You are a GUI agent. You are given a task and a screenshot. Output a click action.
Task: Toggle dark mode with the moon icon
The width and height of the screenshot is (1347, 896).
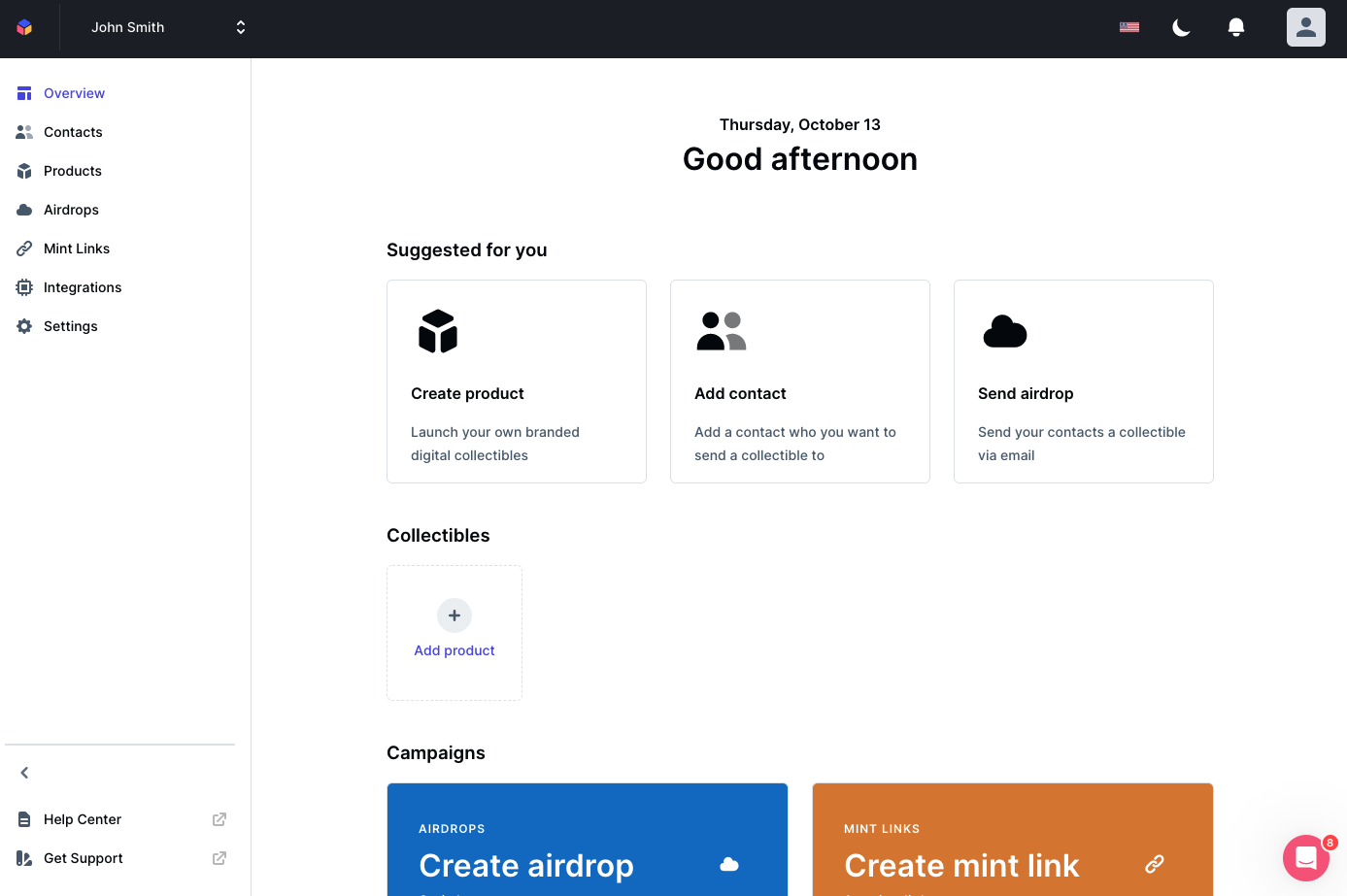[x=1181, y=28]
